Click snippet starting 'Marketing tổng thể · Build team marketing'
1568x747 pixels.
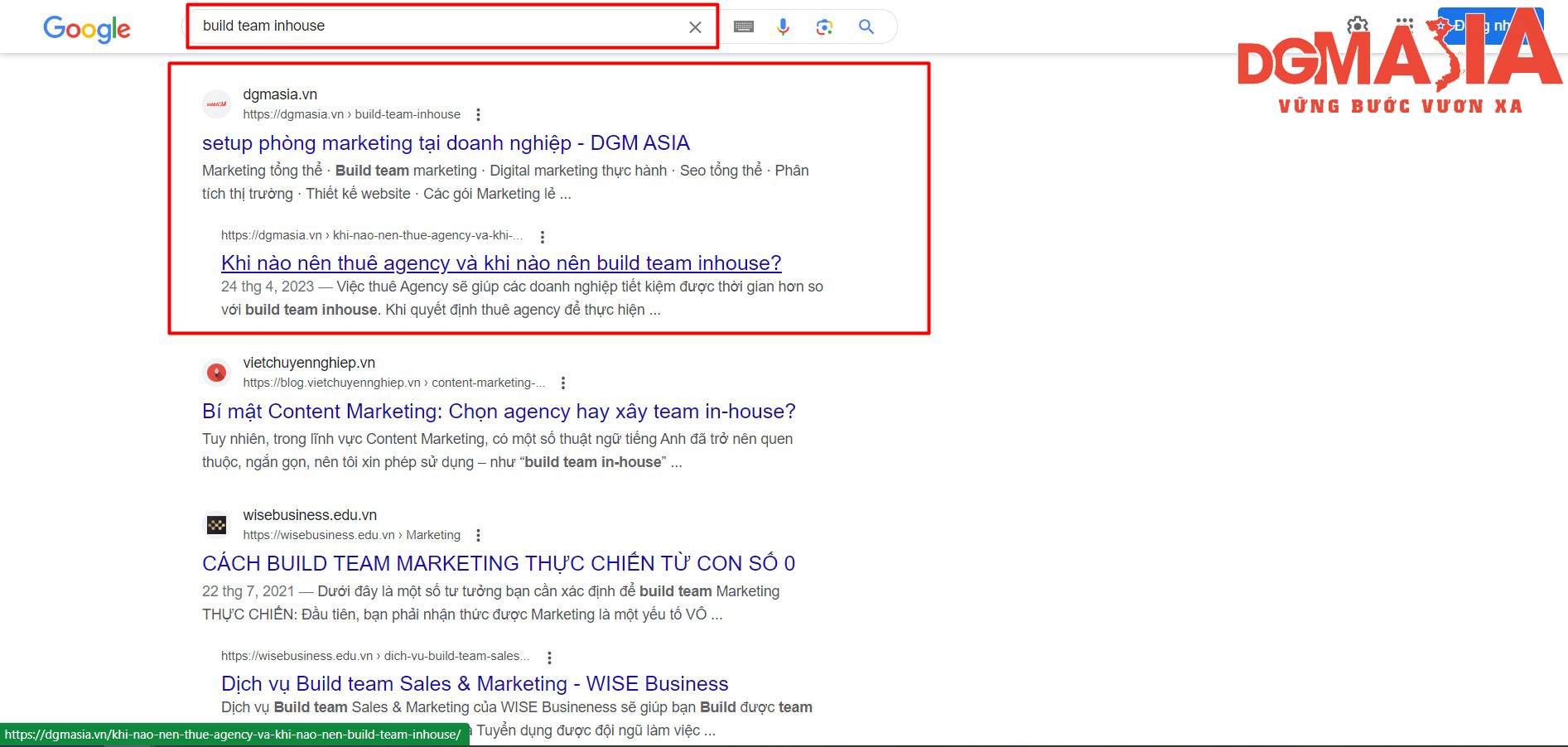point(505,182)
